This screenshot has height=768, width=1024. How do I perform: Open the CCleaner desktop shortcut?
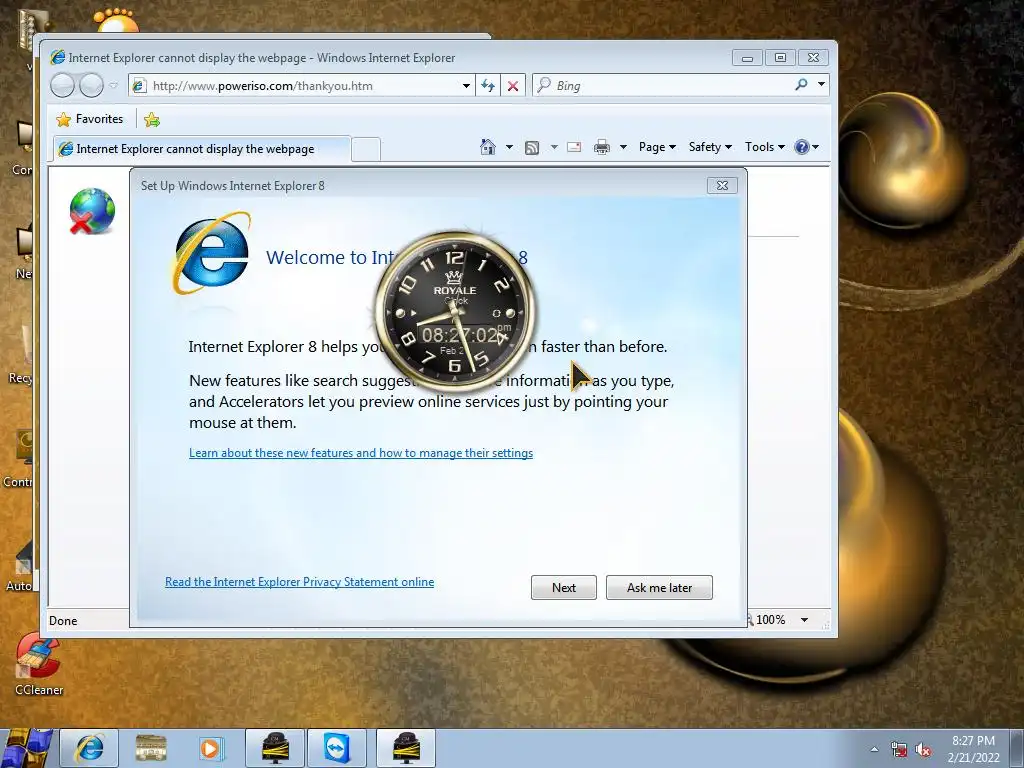[x=39, y=664]
